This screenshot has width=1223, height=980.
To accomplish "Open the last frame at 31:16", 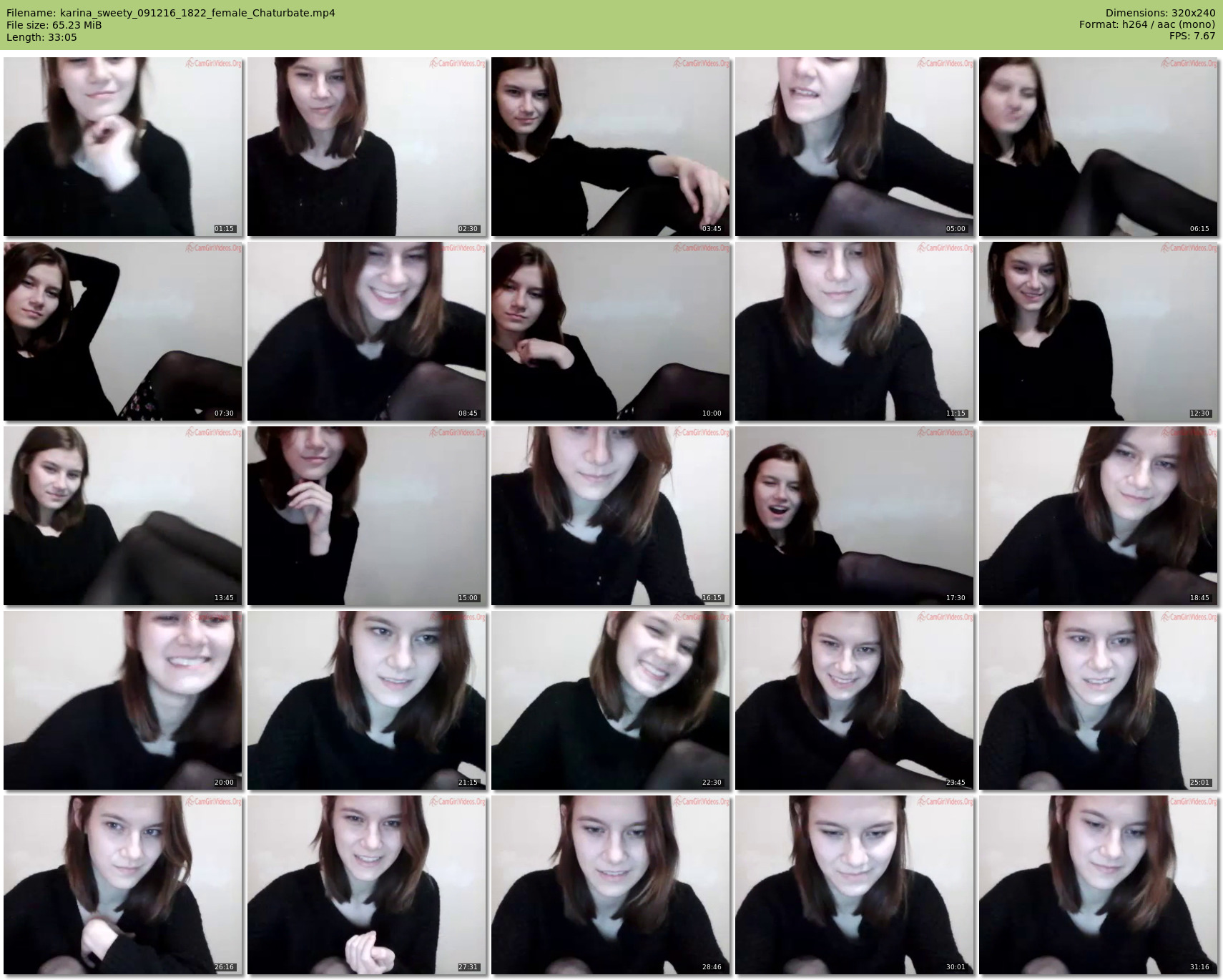I will point(1098,884).
